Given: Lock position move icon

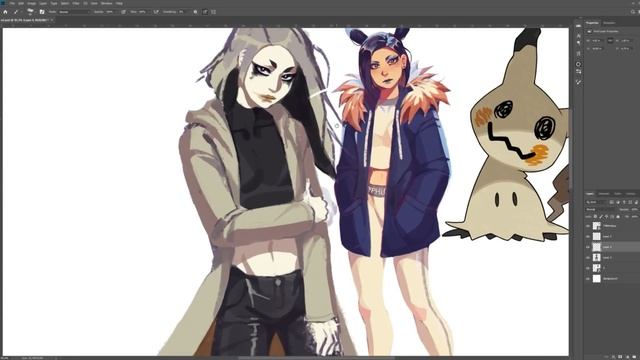Looking at the screenshot, I should coord(607,216).
